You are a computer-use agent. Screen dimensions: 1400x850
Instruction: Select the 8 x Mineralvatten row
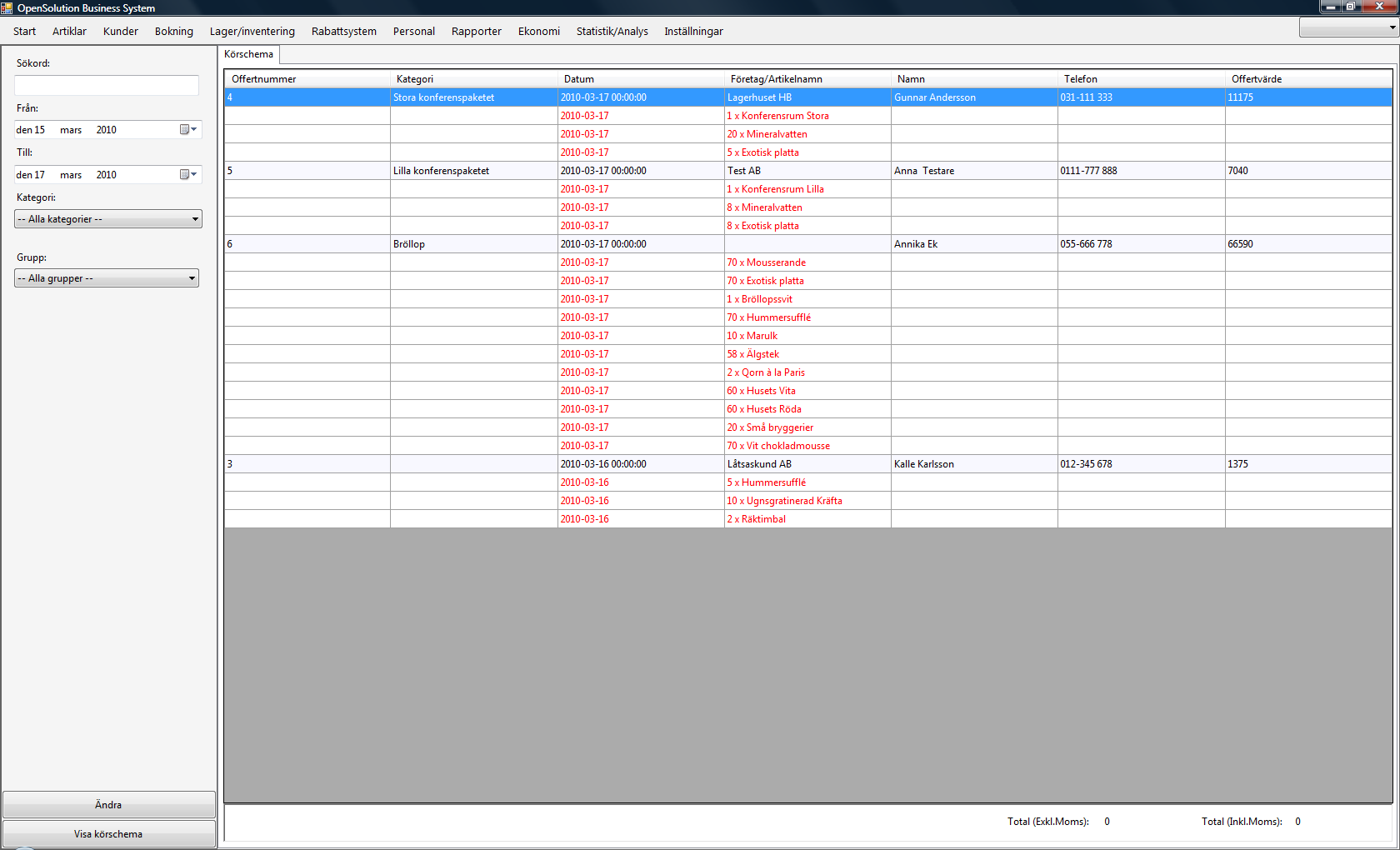click(x=807, y=207)
